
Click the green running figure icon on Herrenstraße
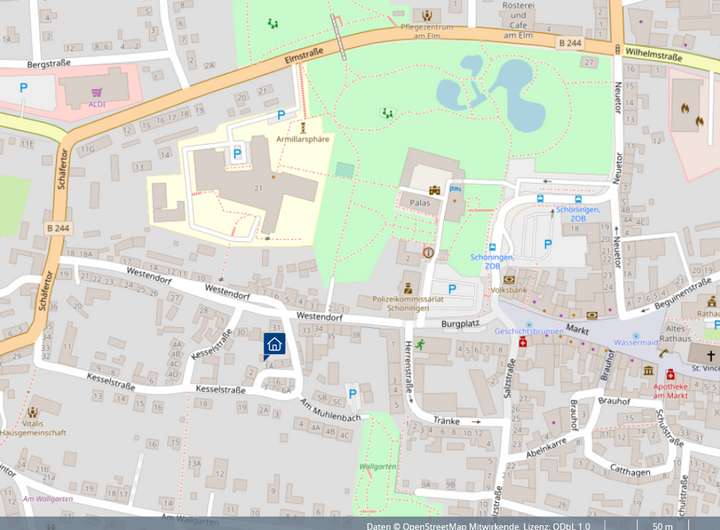tap(421, 344)
